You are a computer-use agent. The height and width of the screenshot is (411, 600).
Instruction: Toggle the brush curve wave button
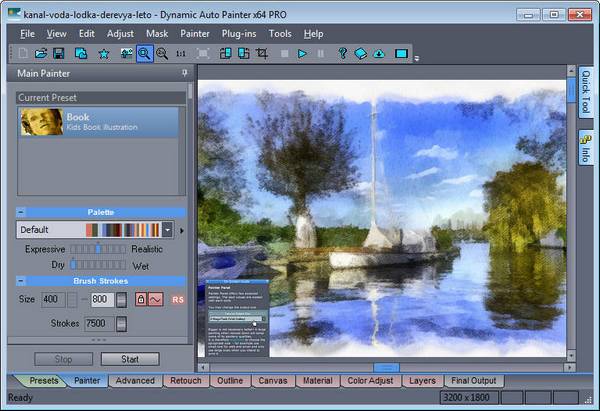coord(155,300)
